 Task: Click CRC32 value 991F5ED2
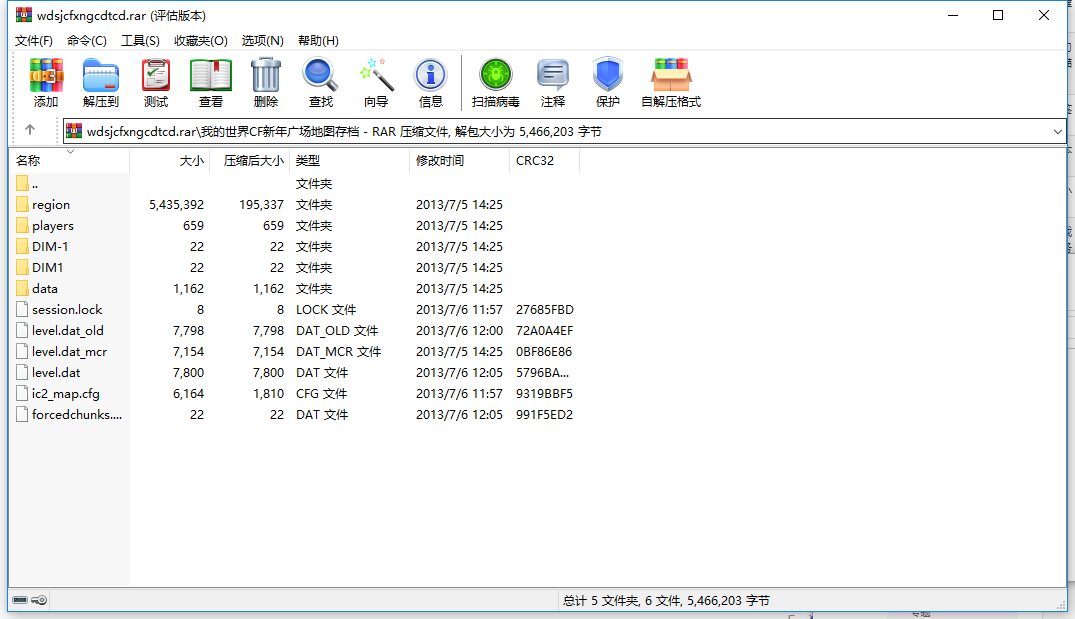544,415
